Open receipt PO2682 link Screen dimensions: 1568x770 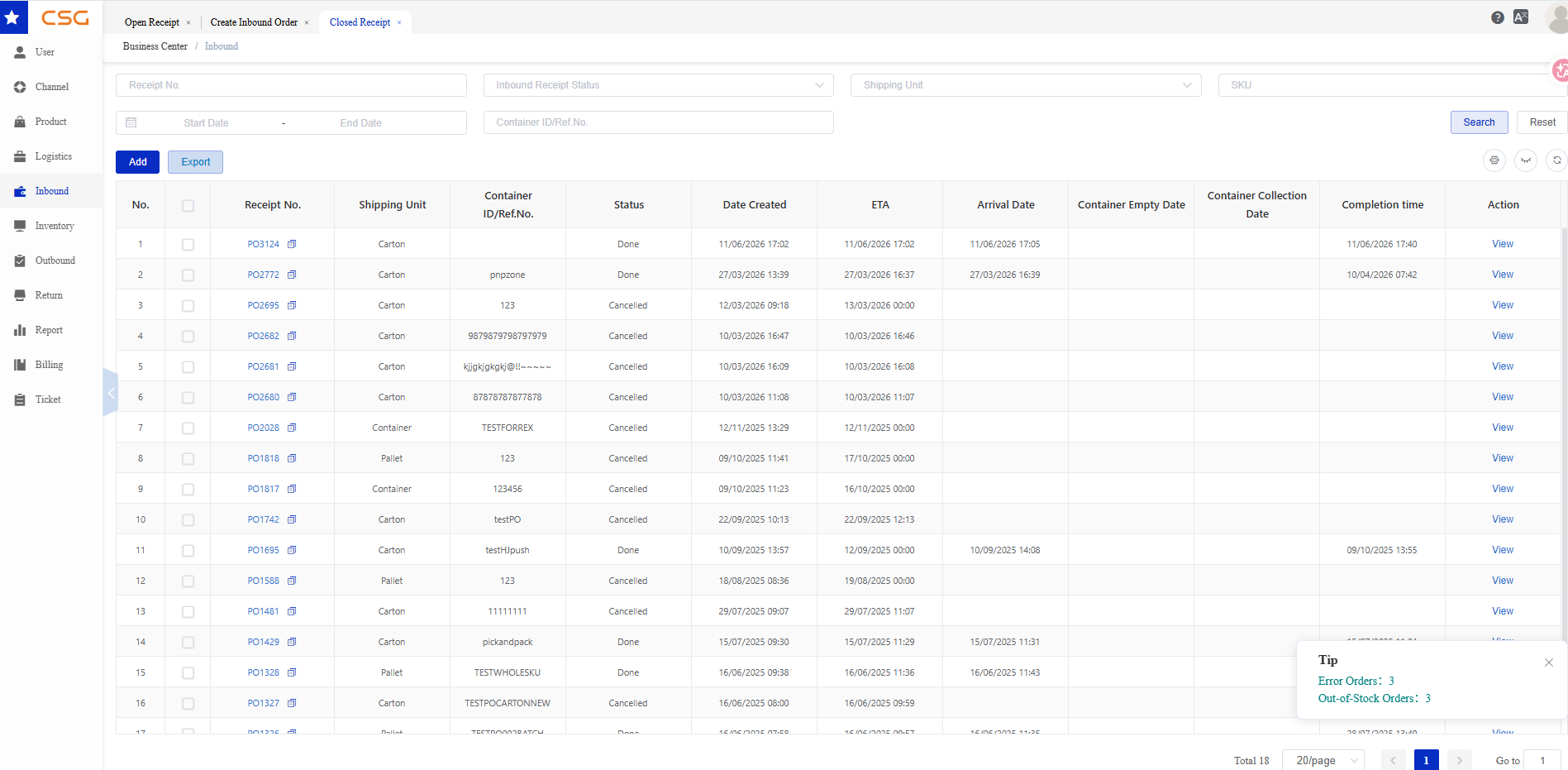pyautogui.click(x=263, y=336)
